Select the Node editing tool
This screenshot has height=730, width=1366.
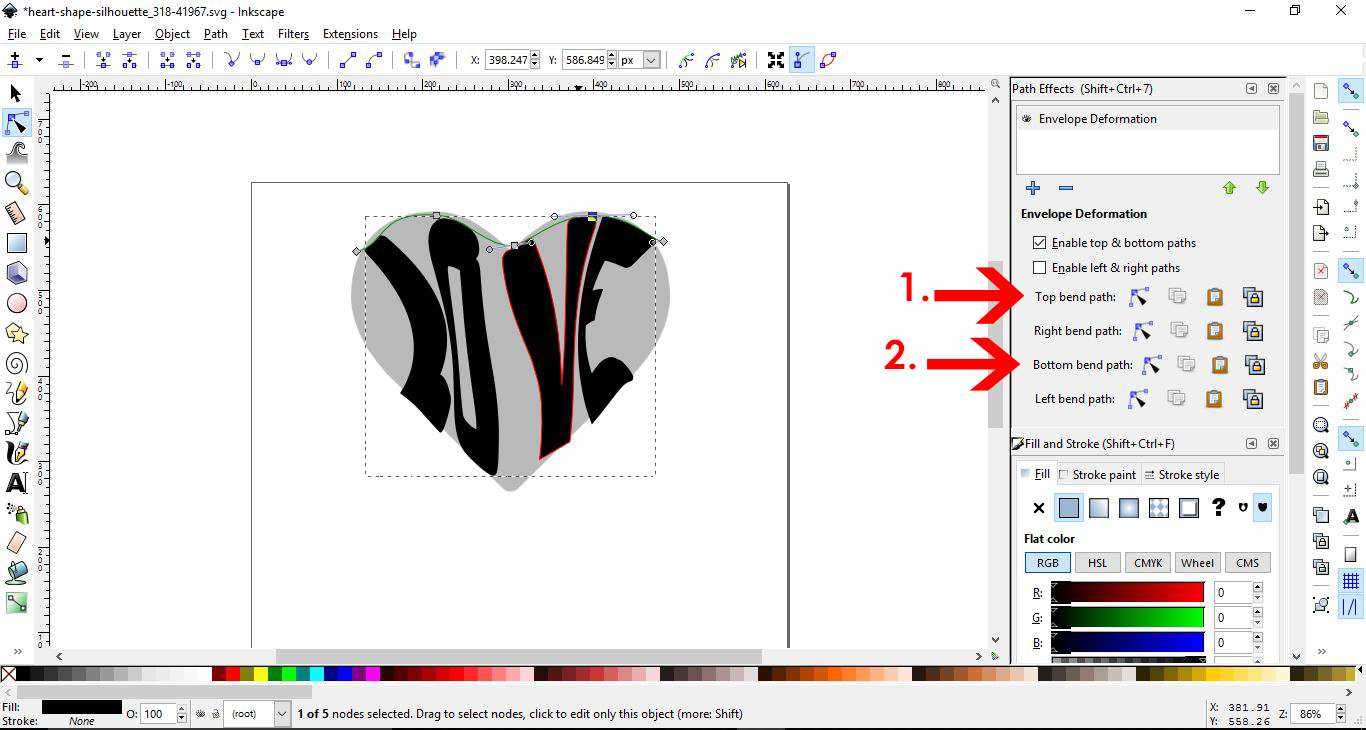16,123
